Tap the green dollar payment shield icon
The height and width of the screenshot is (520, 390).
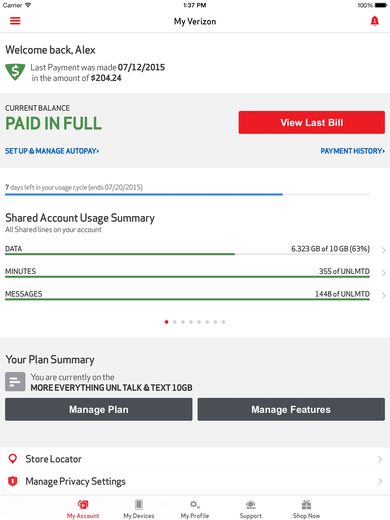pos(15,72)
